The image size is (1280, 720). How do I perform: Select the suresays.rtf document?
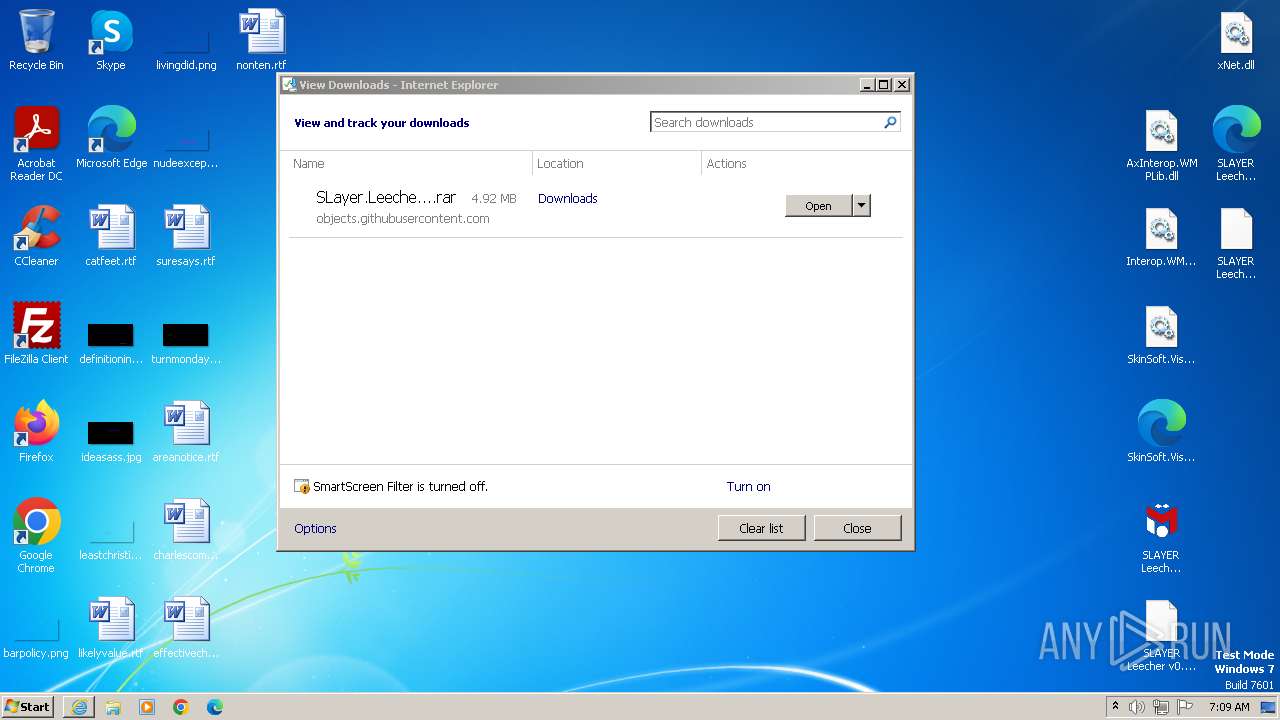click(186, 236)
